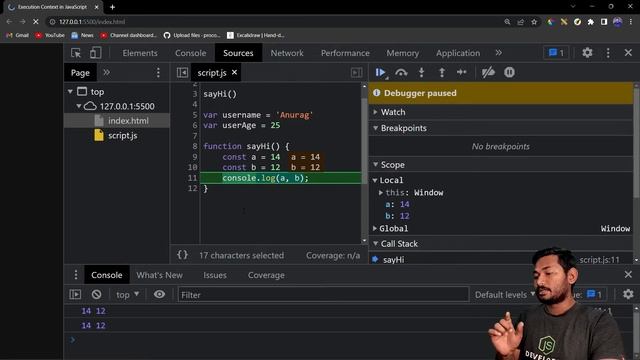Select the What's New drawer tab
This screenshot has height=360, width=640.
click(160, 275)
